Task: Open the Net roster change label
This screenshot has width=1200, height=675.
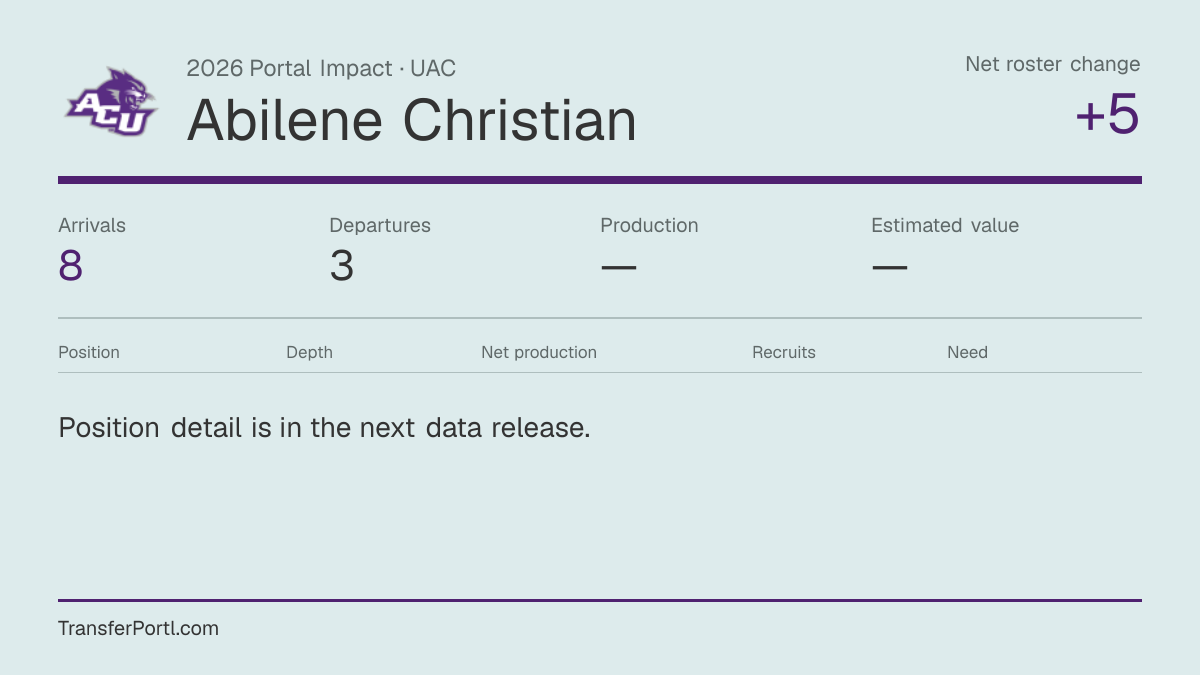Action: coord(1053,64)
